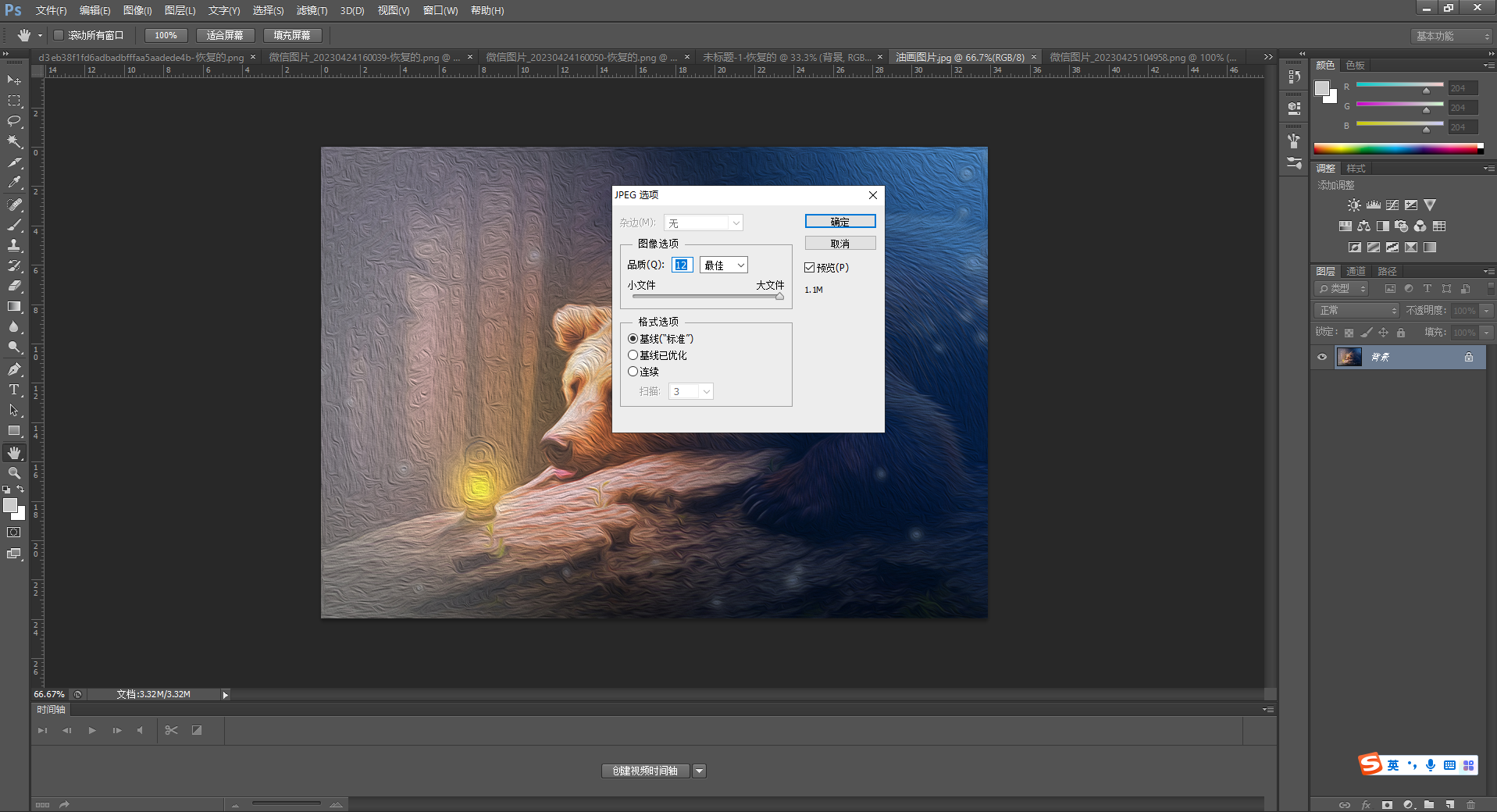Viewport: 1497px width, 812px height.
Task: Switch to the 通道 tab
Action: click(x=1356, y=271)
